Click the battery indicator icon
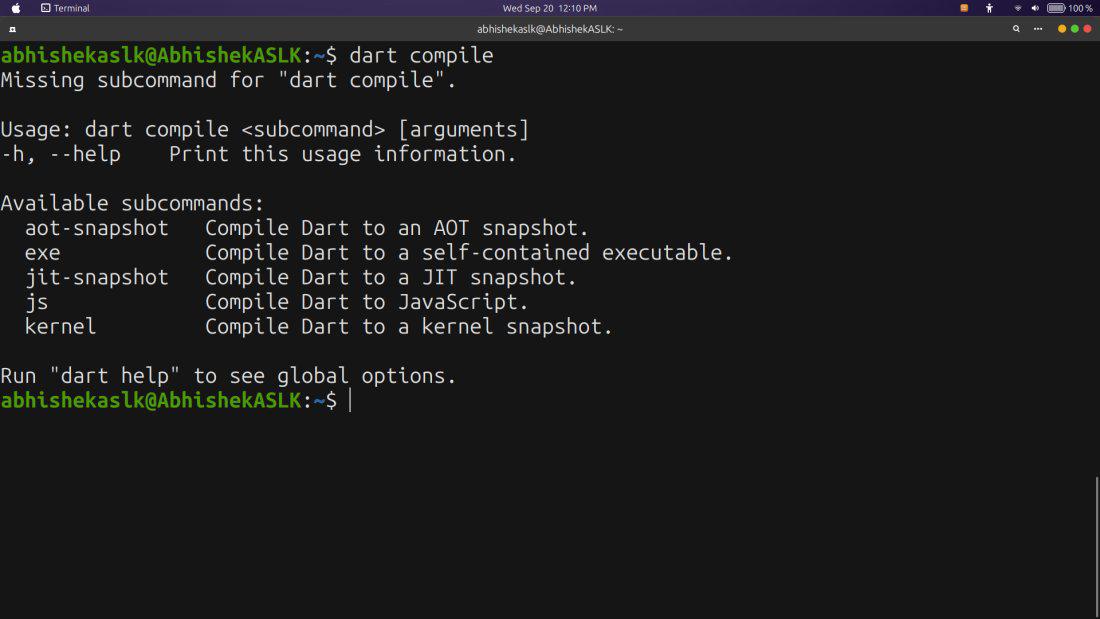The image size is (1100, 619). 1056,8
